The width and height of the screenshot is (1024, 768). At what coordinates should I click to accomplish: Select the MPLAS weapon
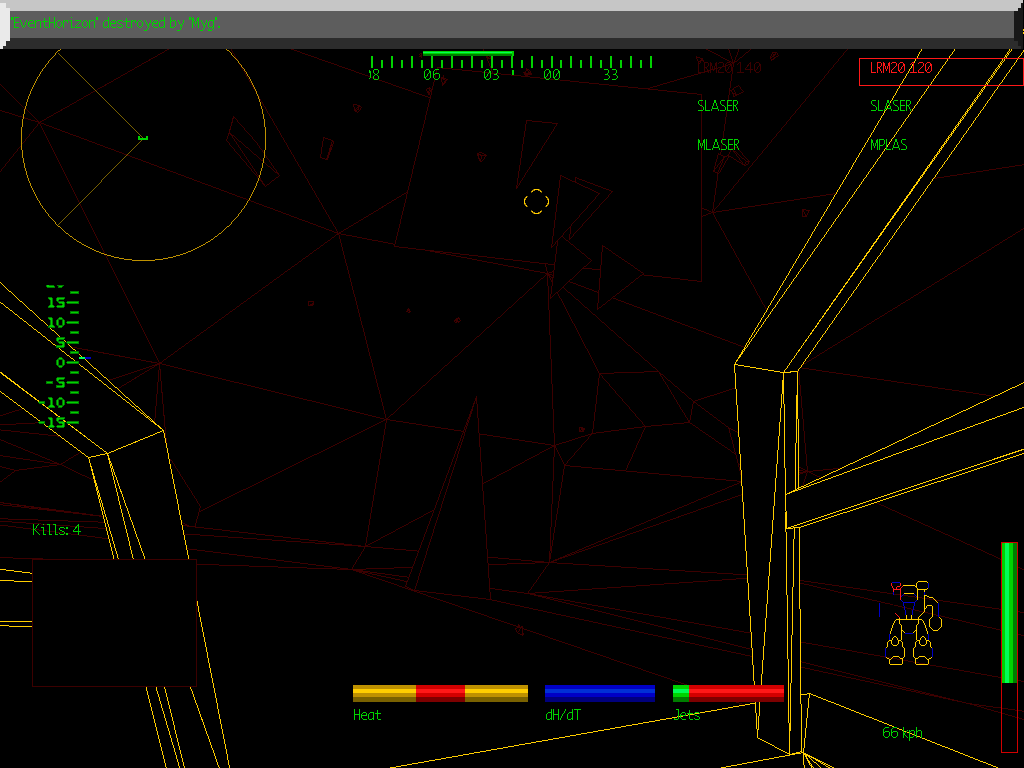pyautogui.click(x=888, y=145)
